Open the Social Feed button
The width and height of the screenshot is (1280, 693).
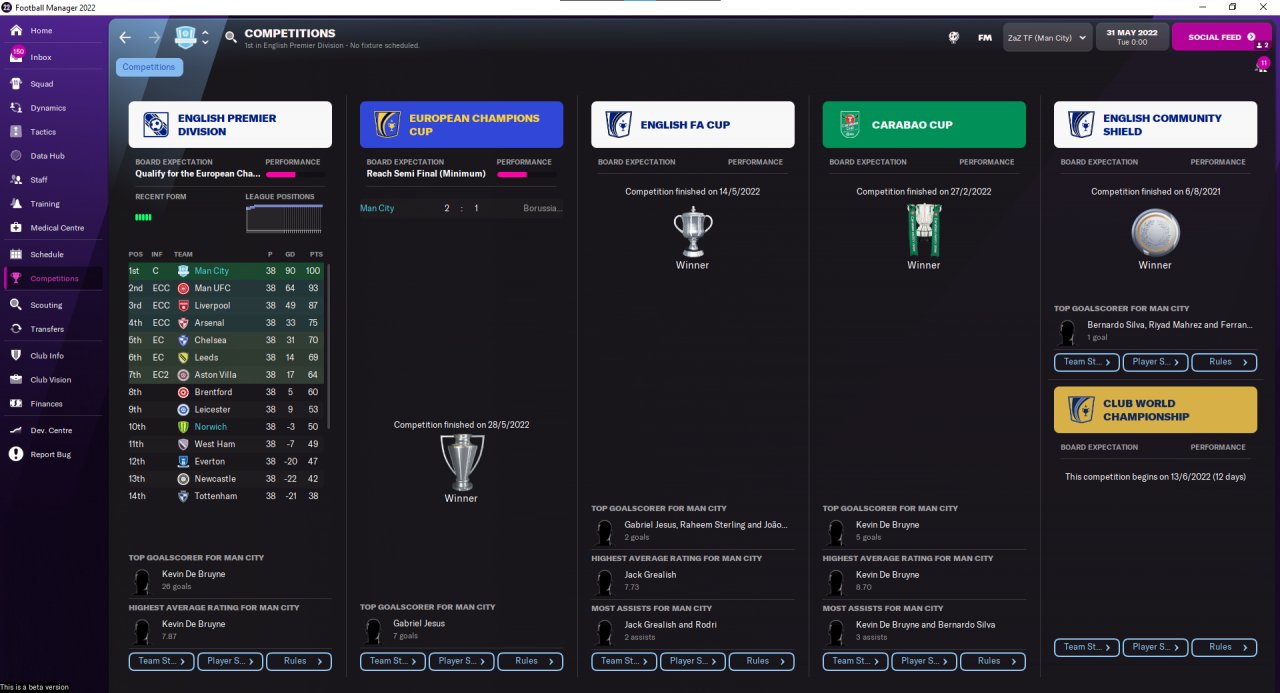click(1221, 37)
